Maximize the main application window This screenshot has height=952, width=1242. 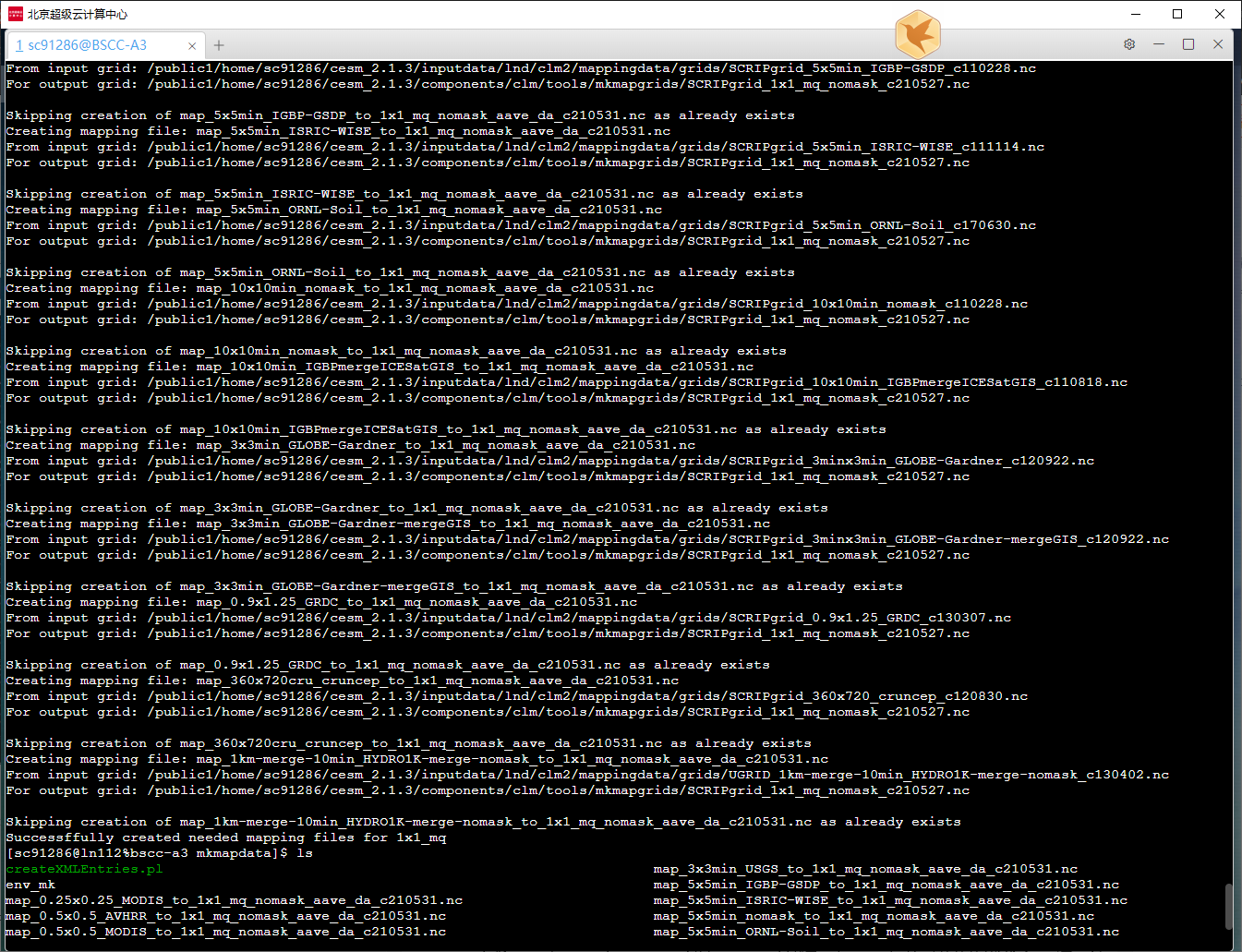pyautogui.click(x=1177, y=14)
